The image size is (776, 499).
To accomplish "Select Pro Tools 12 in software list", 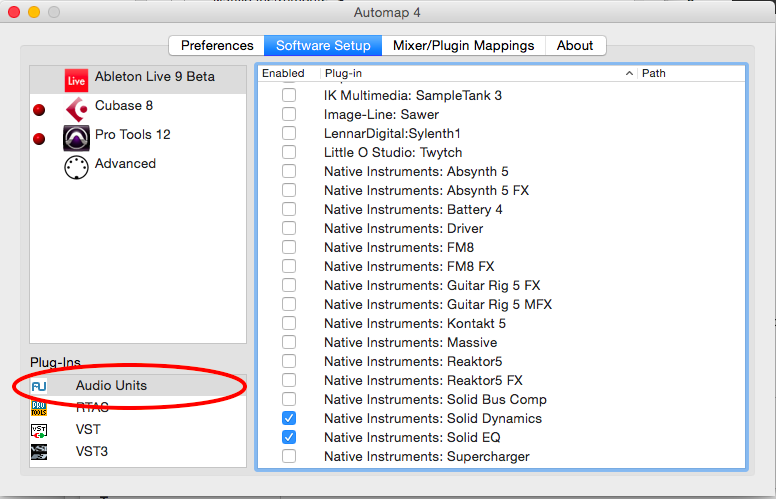I will 138,138.
